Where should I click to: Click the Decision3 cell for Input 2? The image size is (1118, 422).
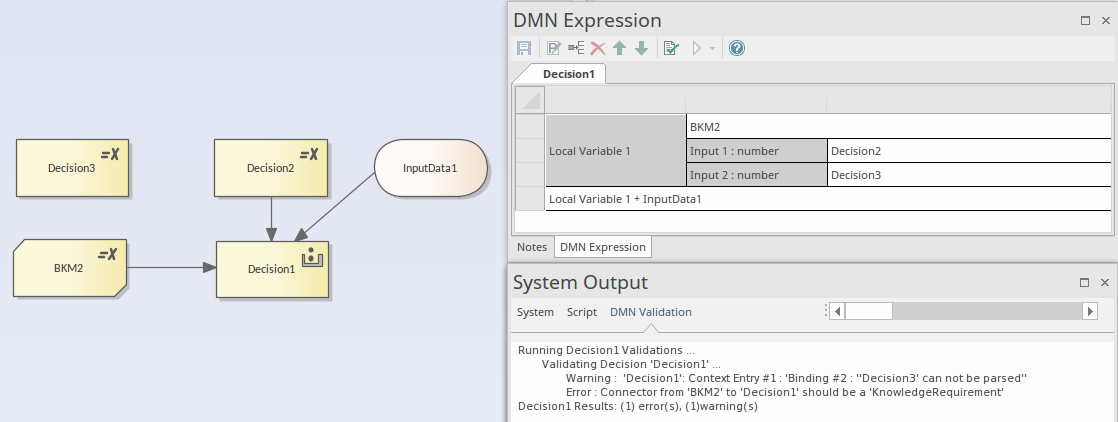pyautogui.click(x=968, y=175)
